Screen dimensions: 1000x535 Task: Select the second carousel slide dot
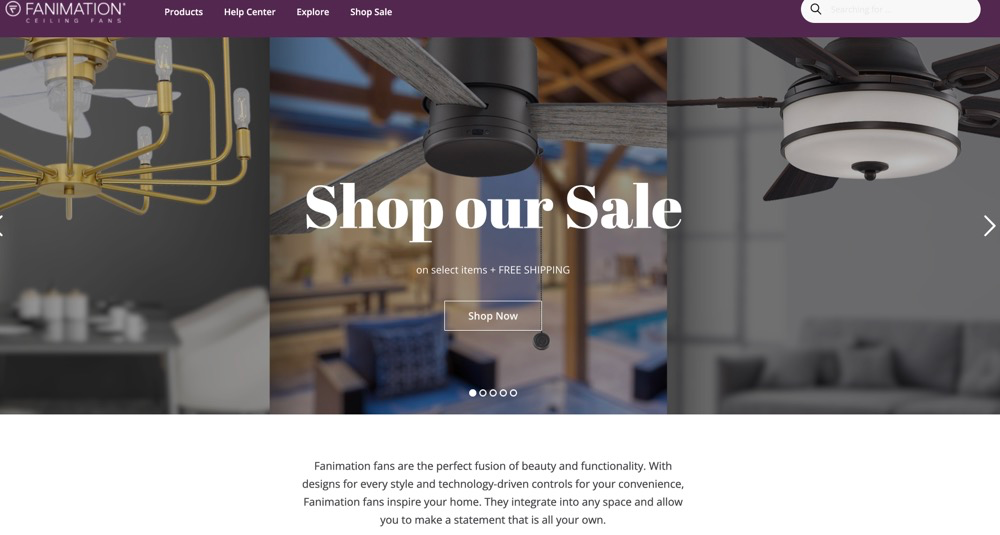483,393
